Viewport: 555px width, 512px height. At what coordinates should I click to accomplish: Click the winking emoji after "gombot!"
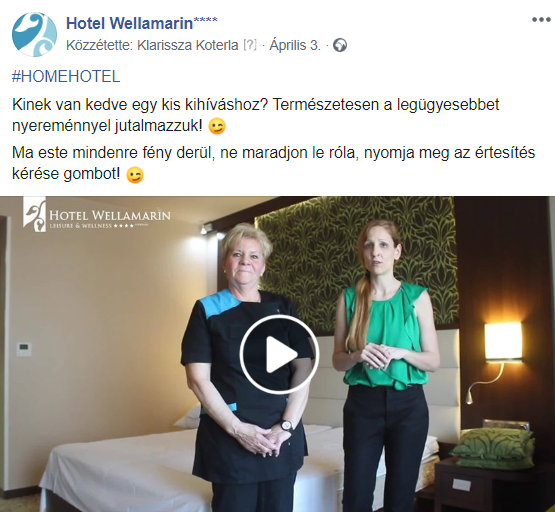[x=135, y=175]
